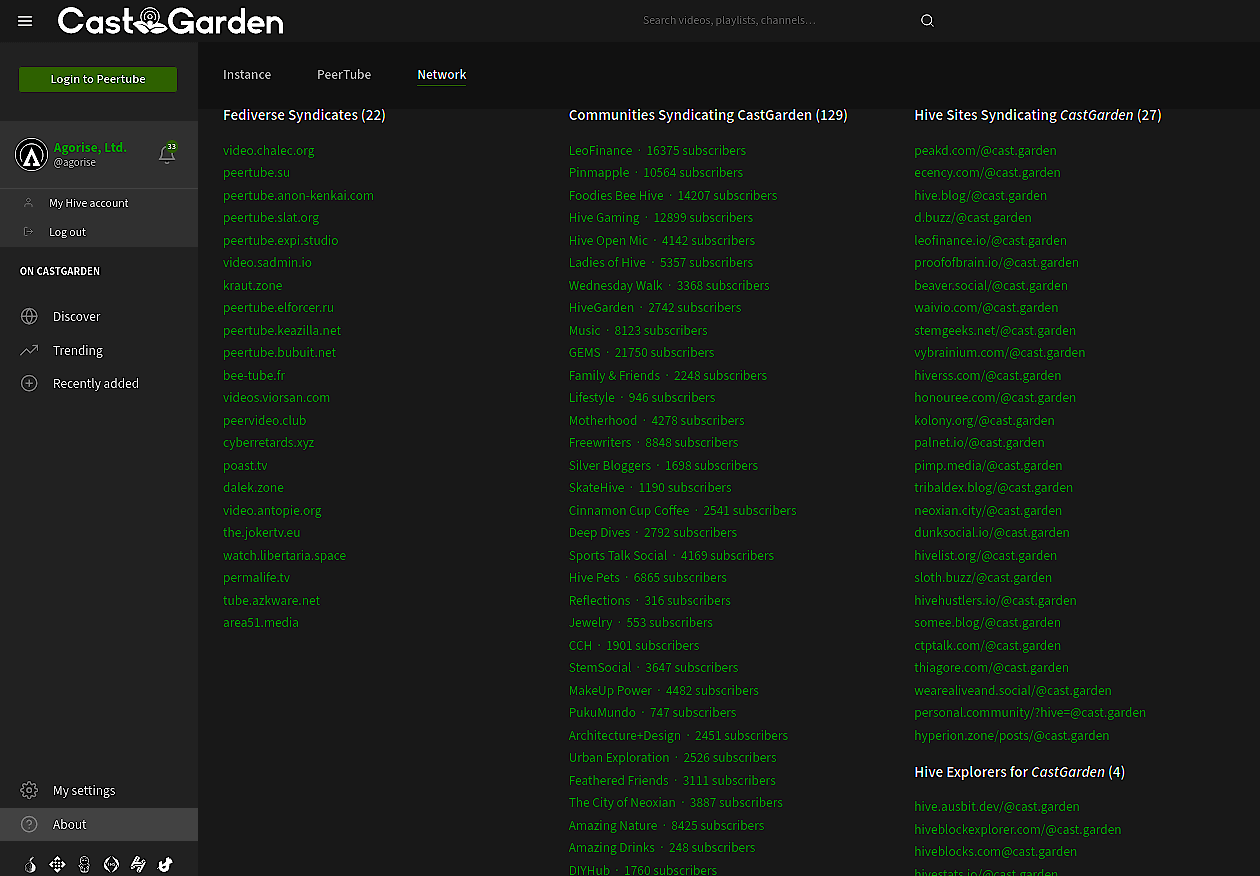Open the notifications bell
This screenshot has width=1260, height=876.
coord(167,154)
